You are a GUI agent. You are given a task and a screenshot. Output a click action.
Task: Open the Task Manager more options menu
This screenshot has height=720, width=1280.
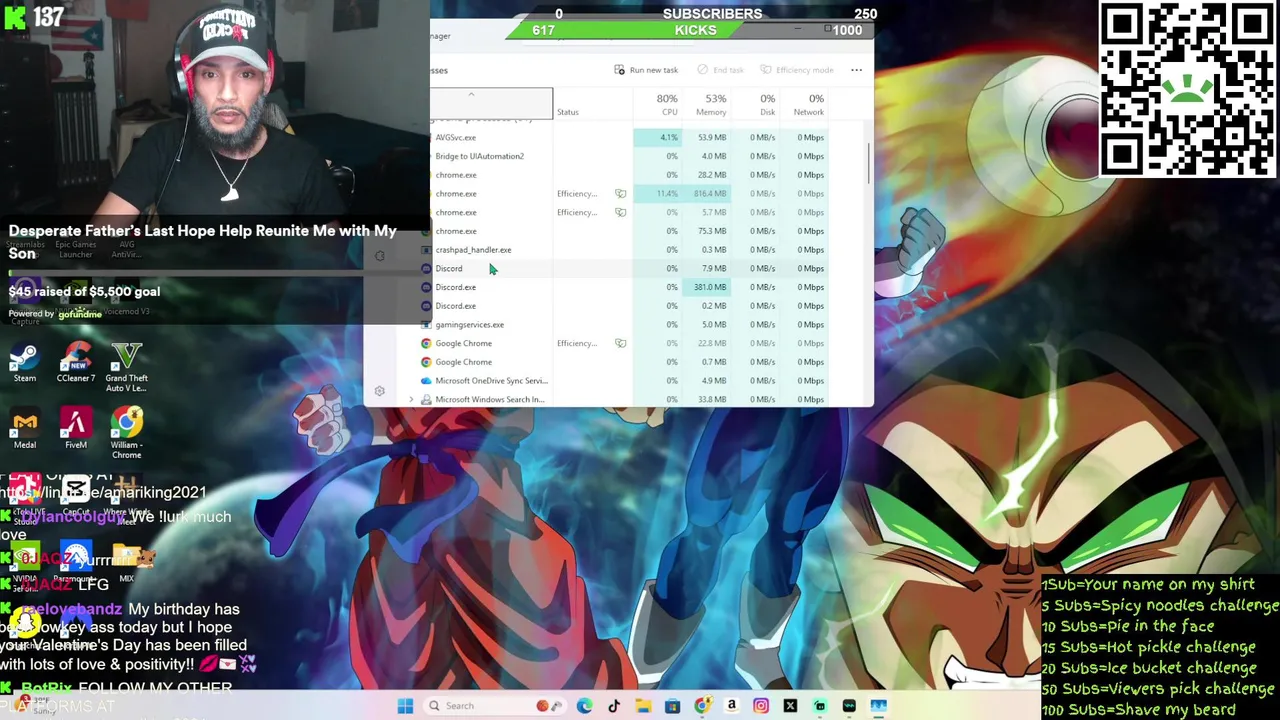point(856,70)
